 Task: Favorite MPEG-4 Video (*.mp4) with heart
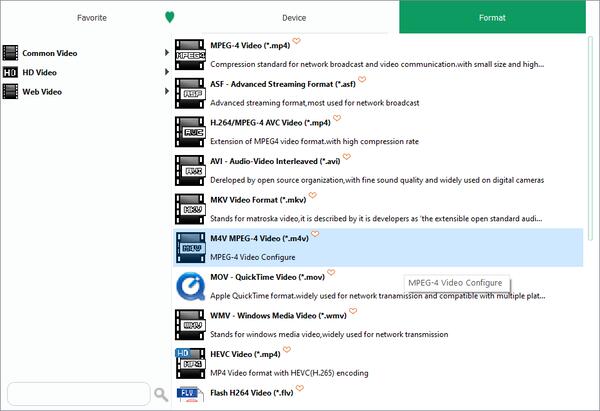(297, 41)
